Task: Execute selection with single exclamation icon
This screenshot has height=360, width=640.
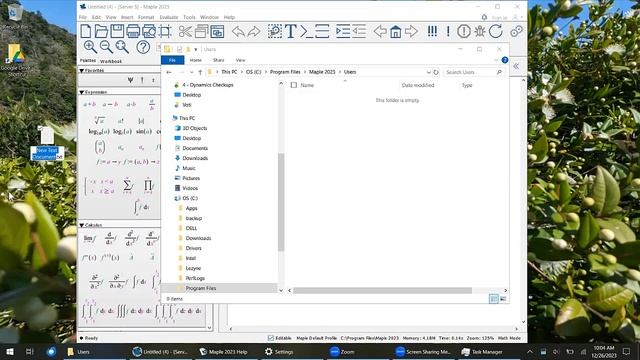Action: pos(448,31)
